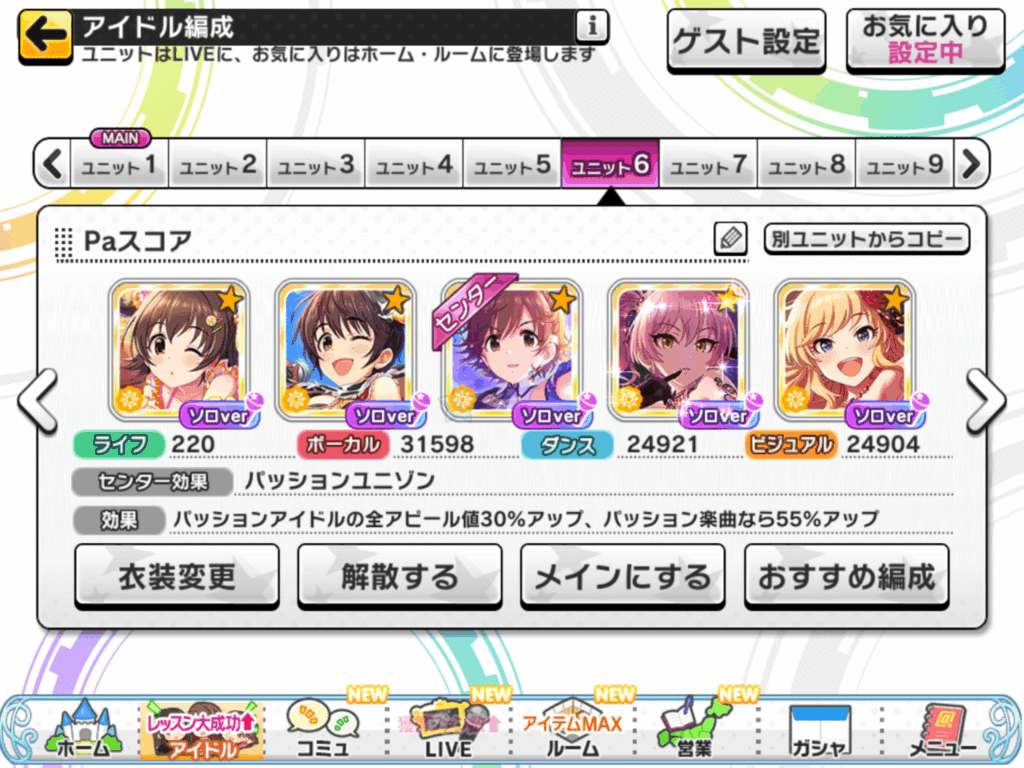Open the LIVE menu icon
Screen dimensions: 1024x768
pyautogui.click(x=448, y=729)
